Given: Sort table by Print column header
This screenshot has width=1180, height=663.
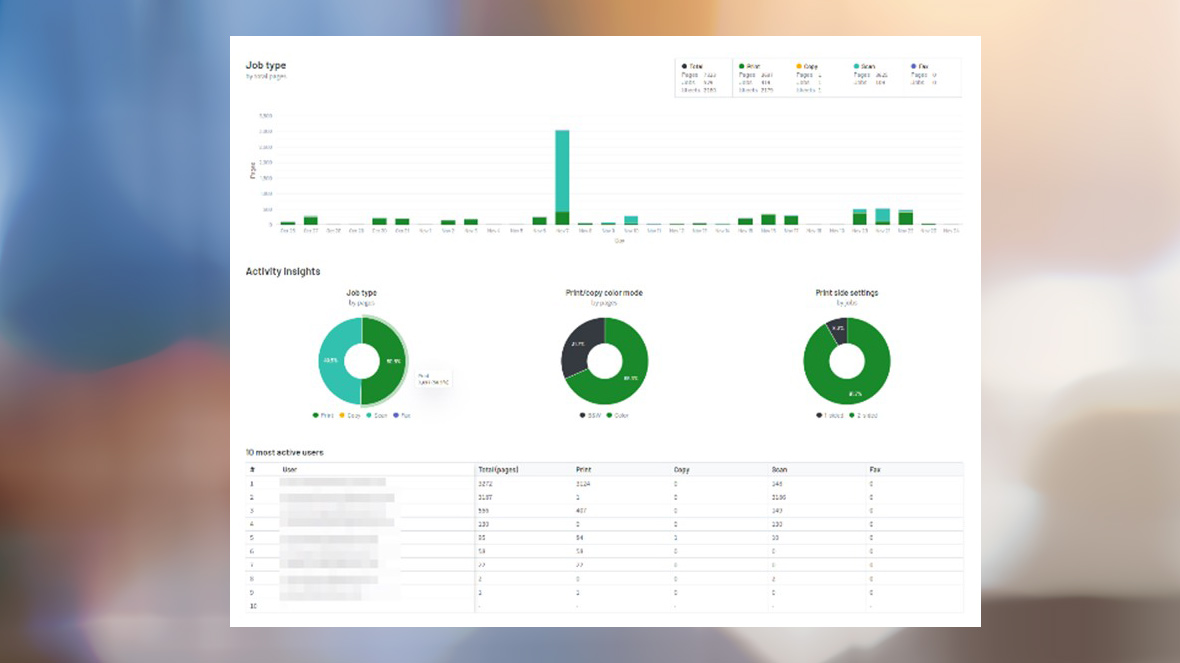Looking at the screenshot, I should [584, 468].
